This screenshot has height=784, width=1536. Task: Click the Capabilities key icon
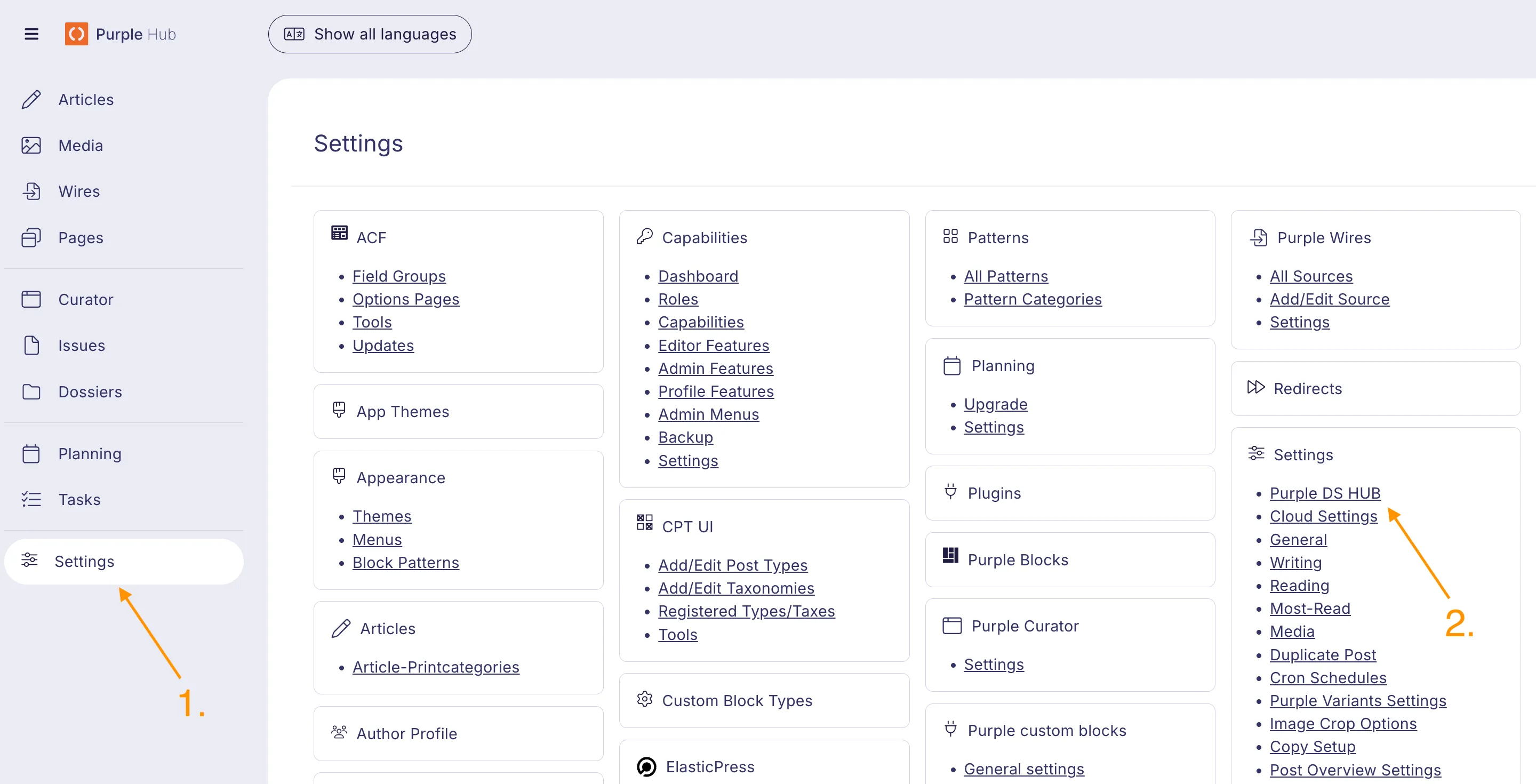click(645, 237)
